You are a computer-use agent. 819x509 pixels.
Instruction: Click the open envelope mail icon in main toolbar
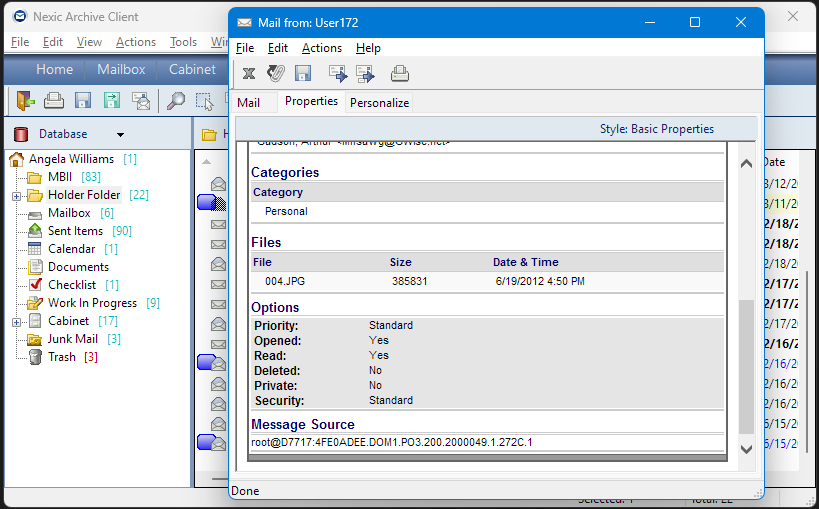[141, 100]
